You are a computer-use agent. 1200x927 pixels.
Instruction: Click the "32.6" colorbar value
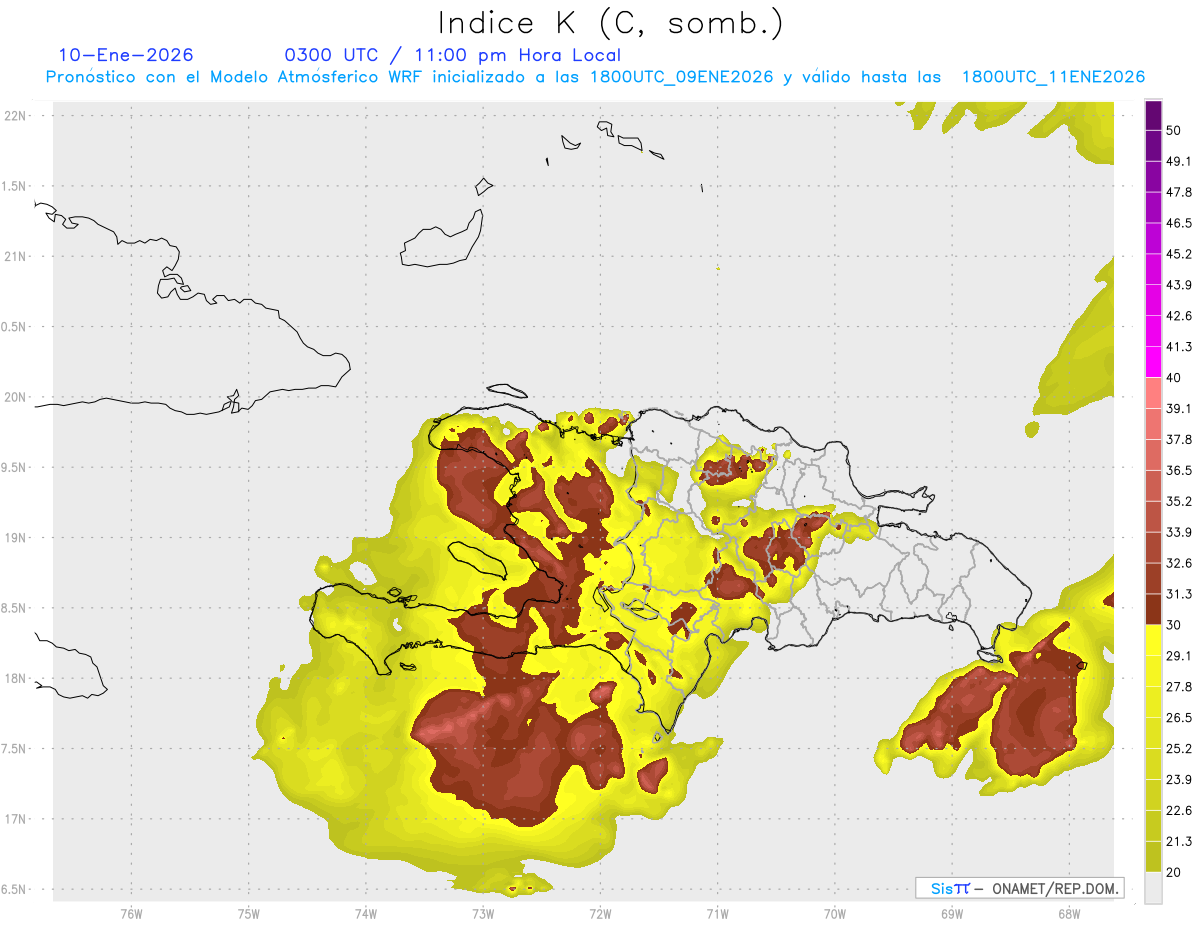tap(1179, 563)
